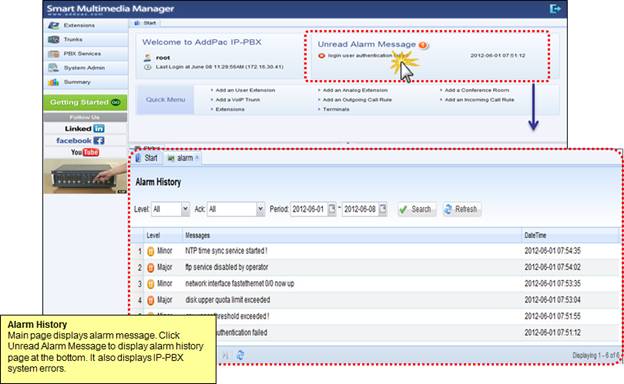624x384 pixels.
Task: Select 'disk upper quota limit exceeded' message
Action: pyautogui.click(x=228, y=300)
